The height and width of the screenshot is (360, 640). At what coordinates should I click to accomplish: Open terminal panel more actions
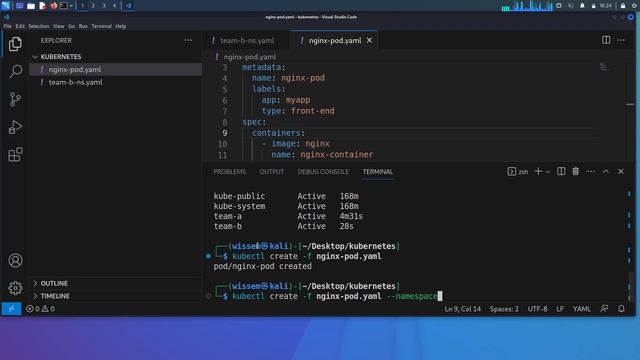[591, 172]
